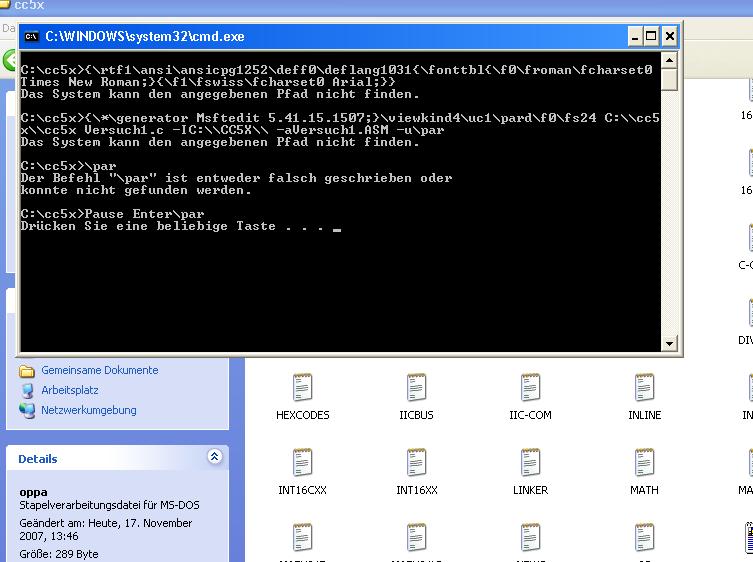Click the Details panel header text
Viewport: 753px width, 562px height.
coord(37,459)
